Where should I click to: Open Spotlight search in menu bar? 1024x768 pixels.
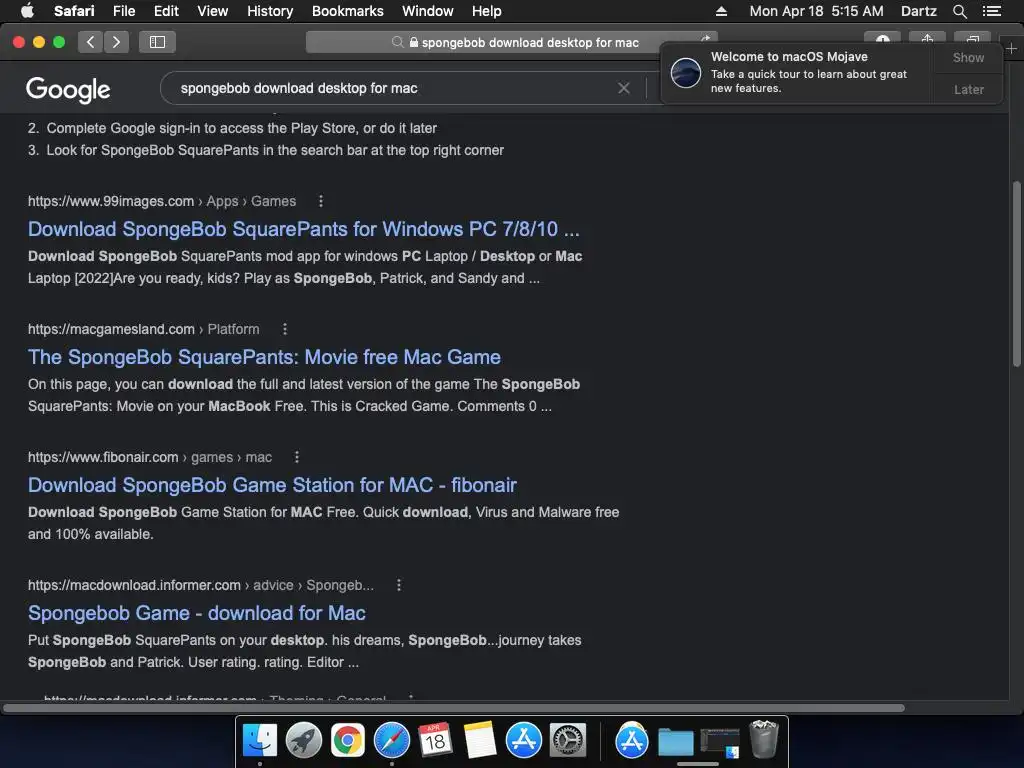(959, 11)
